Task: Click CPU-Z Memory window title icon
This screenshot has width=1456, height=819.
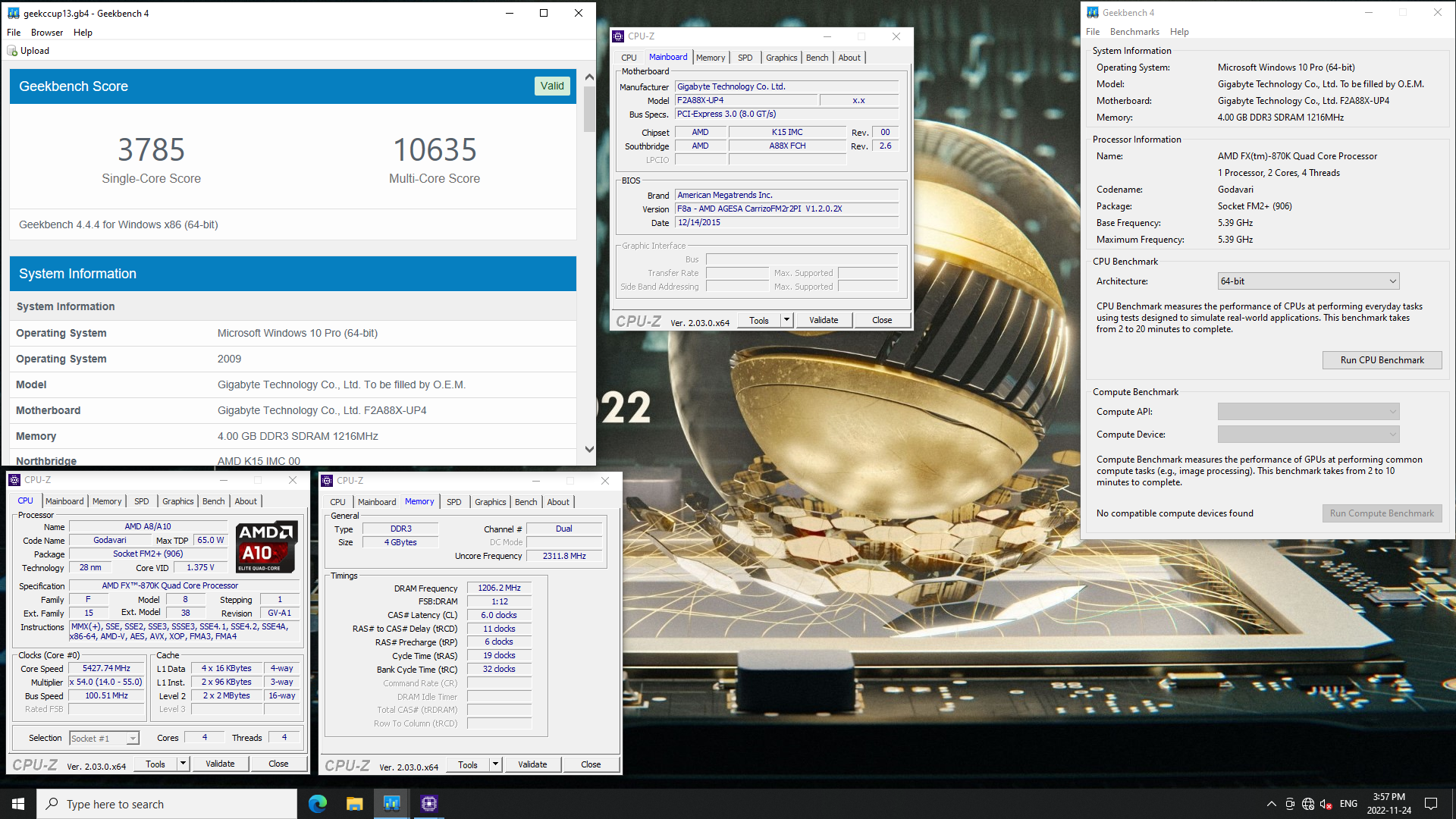Action: point(327,481)
